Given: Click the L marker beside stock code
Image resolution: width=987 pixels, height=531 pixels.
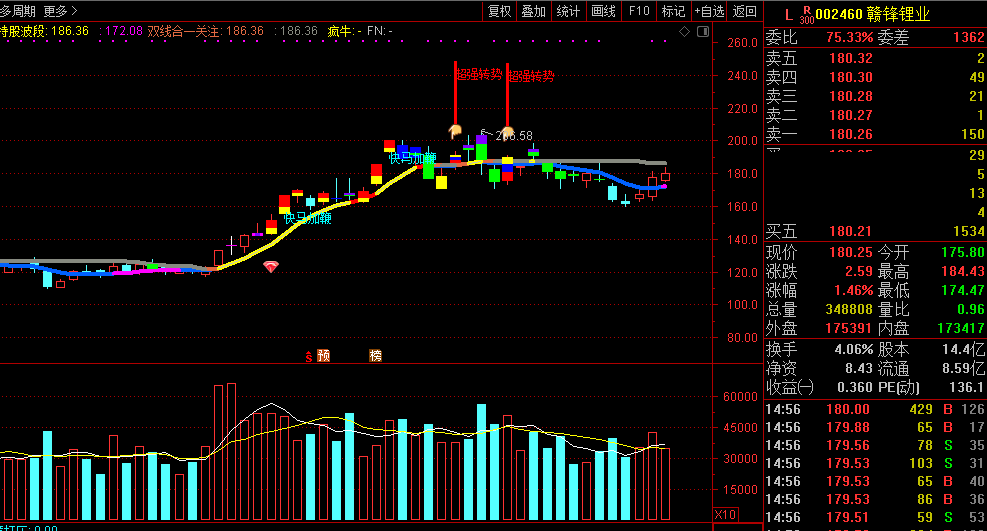Looking at the screenshot, I should [x=789, y=14].
